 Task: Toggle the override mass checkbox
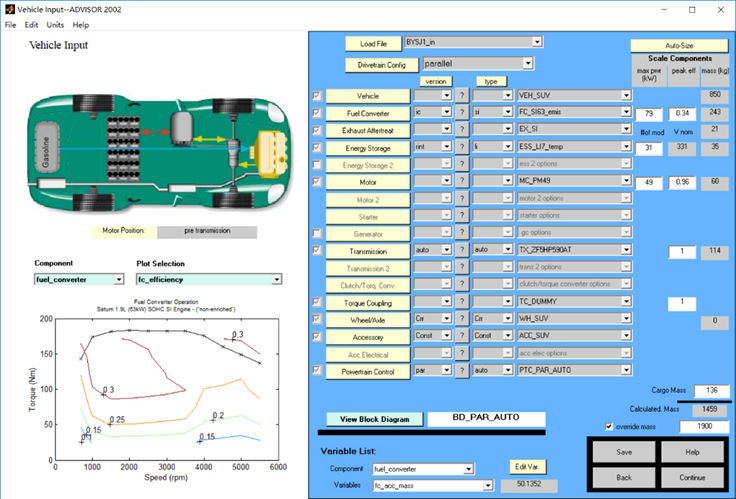coord(611,427)
